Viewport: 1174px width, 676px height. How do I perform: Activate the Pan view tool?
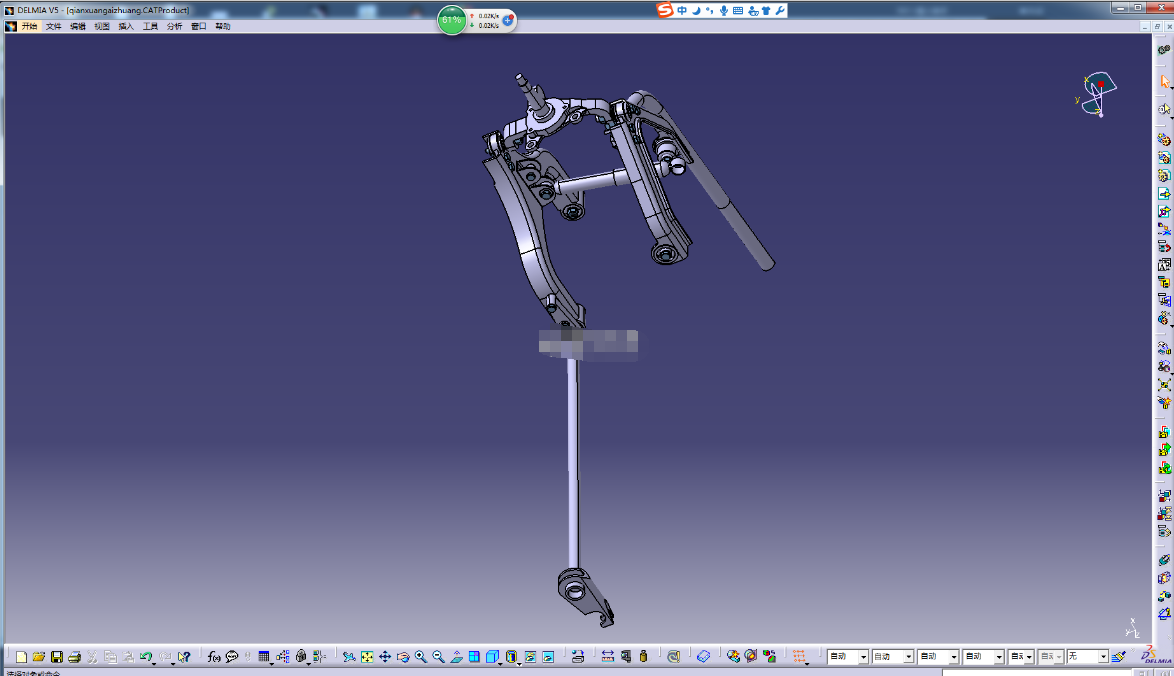(x=385, y=657)
